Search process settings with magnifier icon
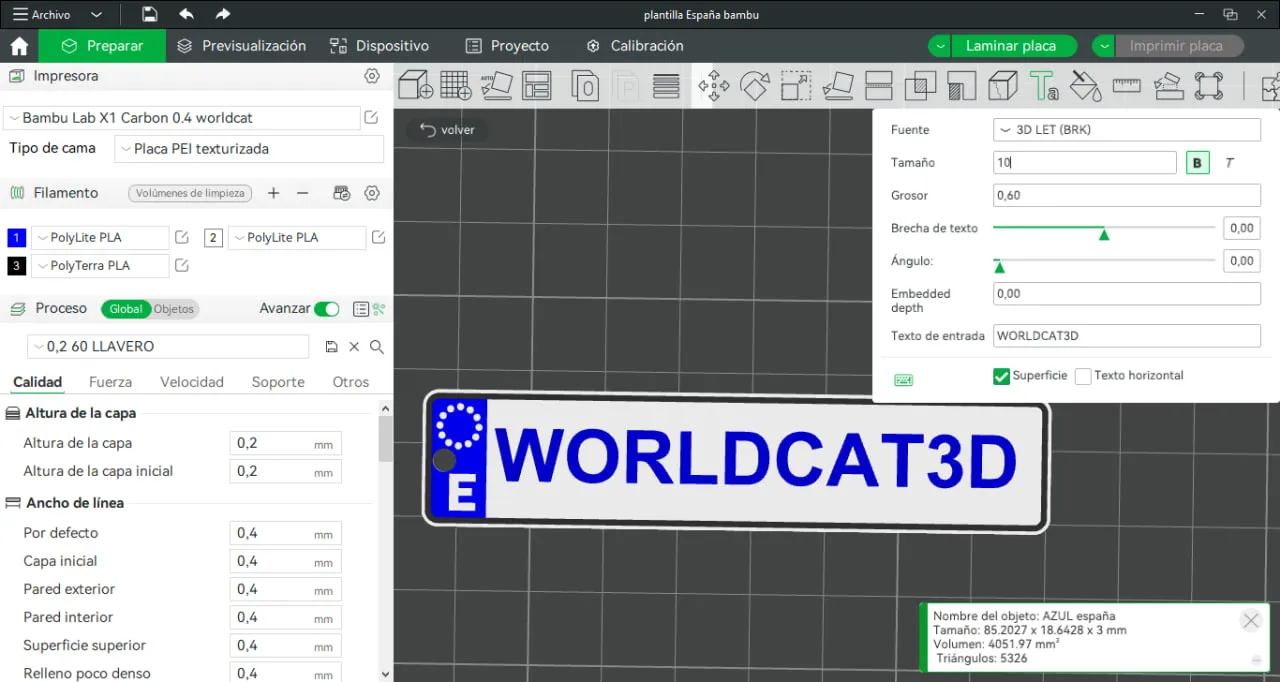1280x682 pixels. coord(377,347)
